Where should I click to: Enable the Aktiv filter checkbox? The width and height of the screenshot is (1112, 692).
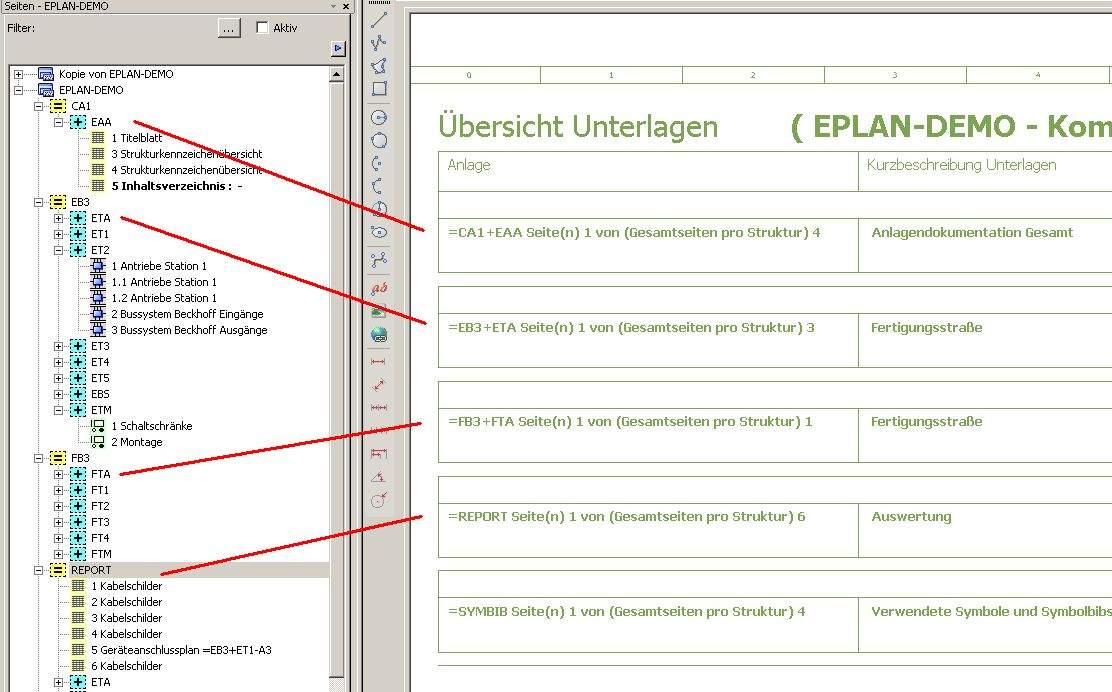262,27
